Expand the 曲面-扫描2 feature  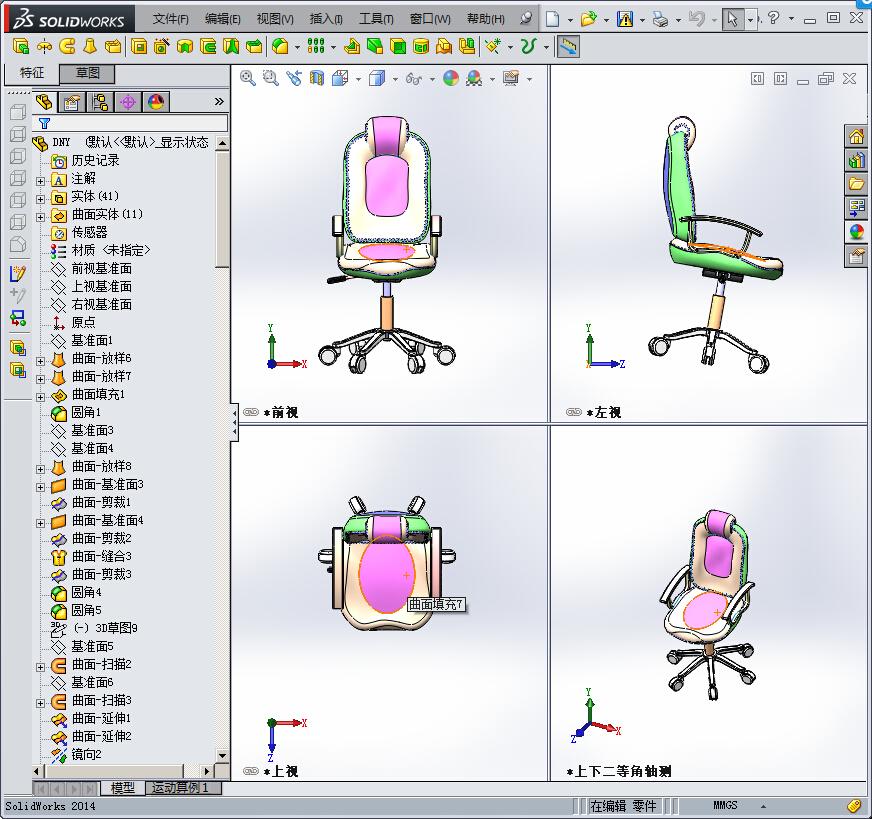coord(40,667)
